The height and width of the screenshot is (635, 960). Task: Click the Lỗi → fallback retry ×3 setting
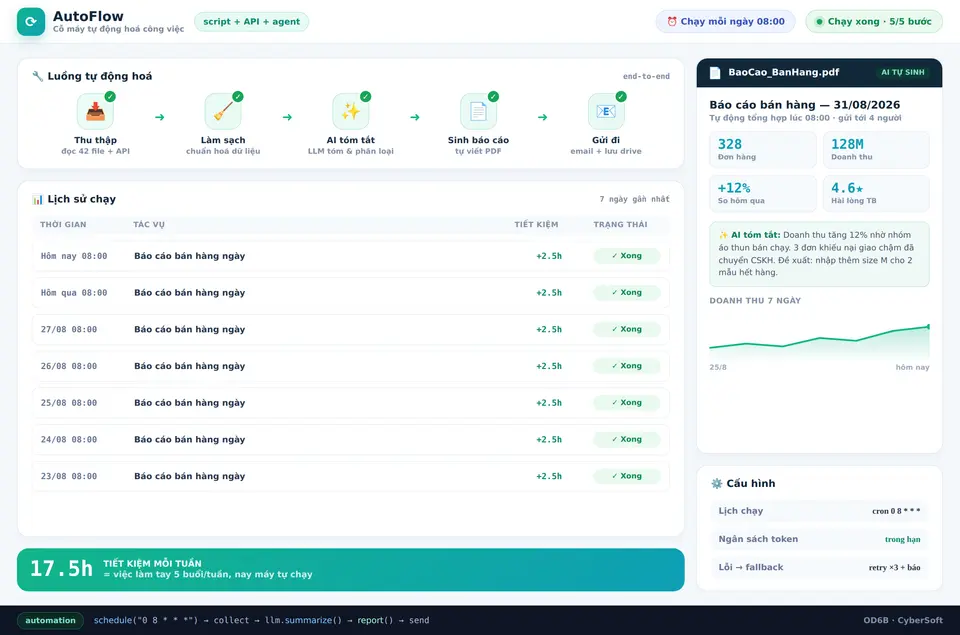(819, 567)
